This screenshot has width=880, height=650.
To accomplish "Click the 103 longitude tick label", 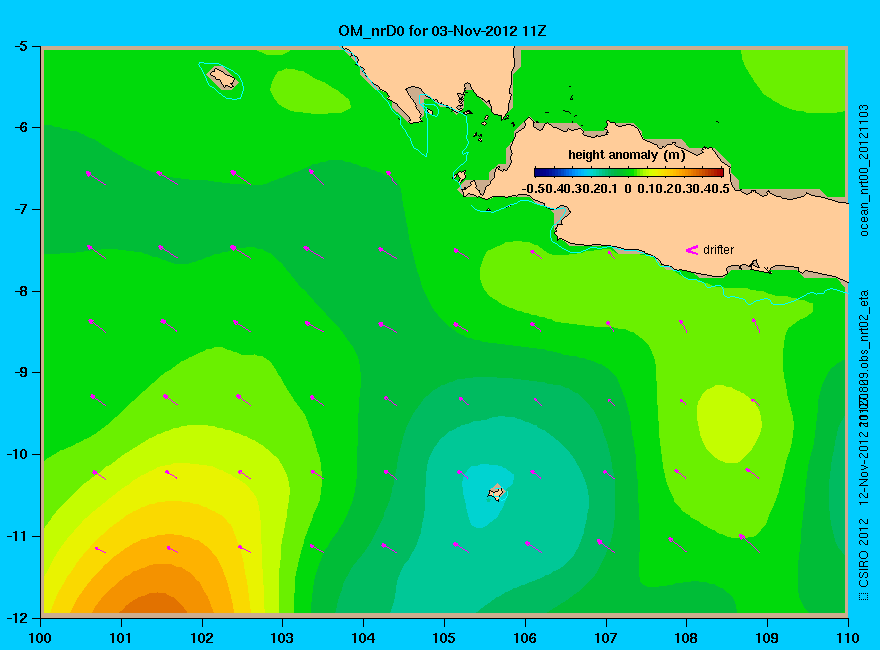I will click(x=282, y=638).
